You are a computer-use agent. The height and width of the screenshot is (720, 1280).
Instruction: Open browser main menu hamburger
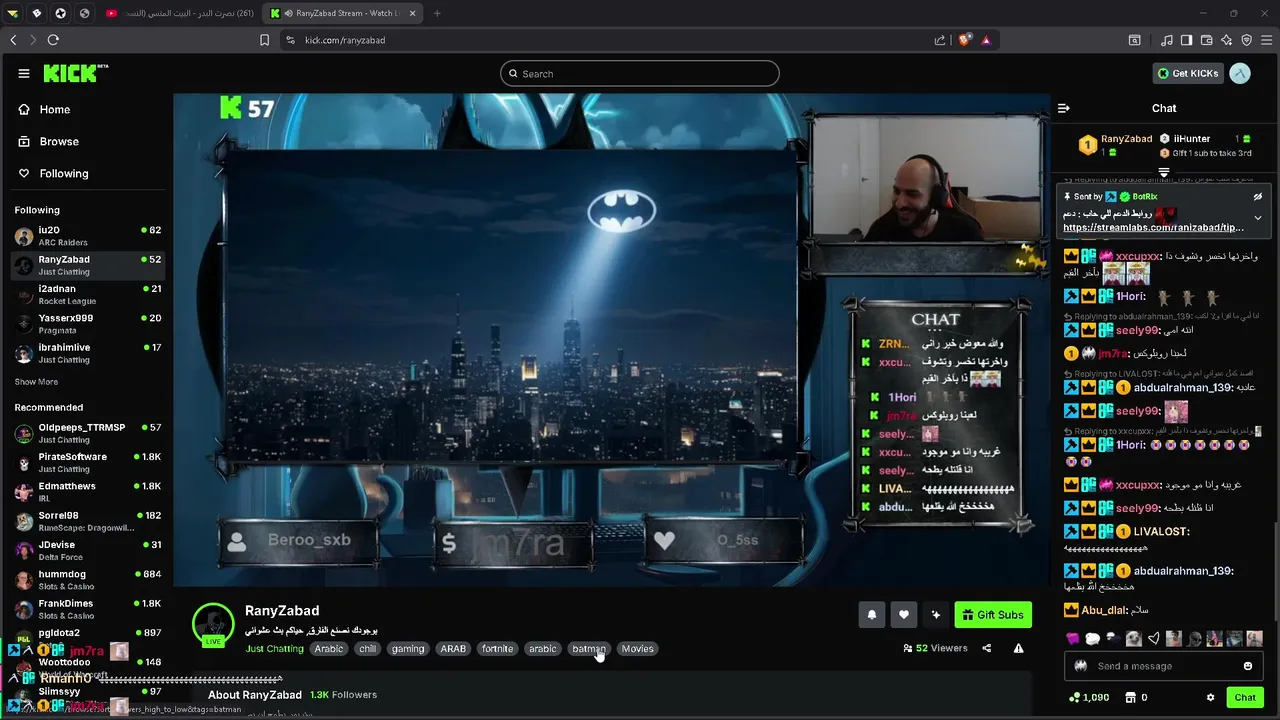[x=1266, y=40]
